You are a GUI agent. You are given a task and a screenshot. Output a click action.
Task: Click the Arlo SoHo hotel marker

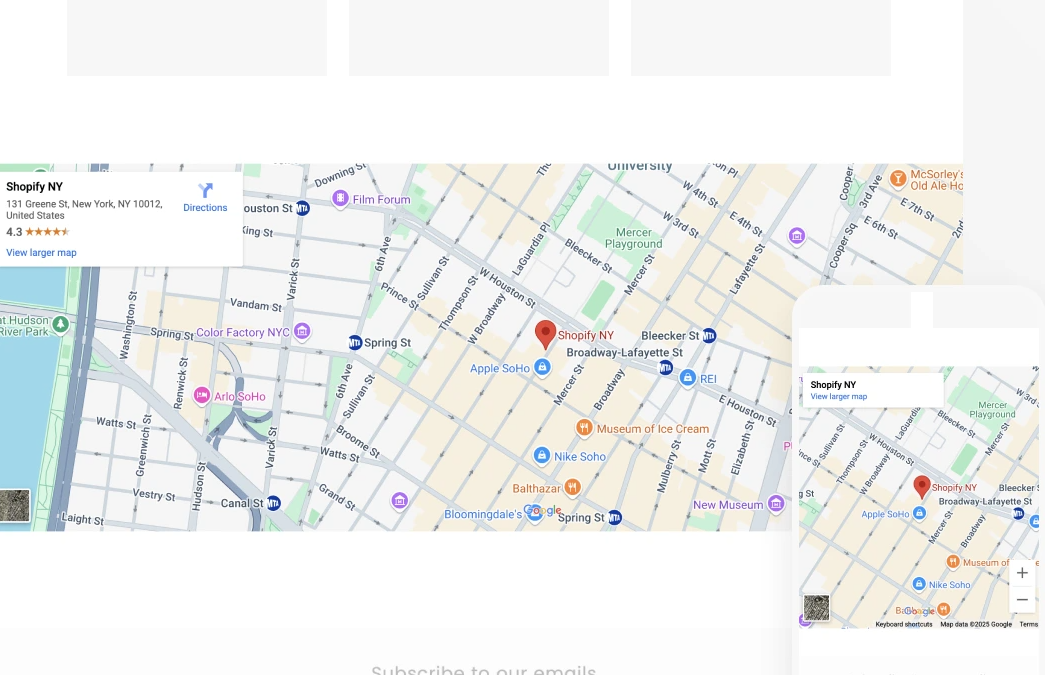tap(201, 396)
